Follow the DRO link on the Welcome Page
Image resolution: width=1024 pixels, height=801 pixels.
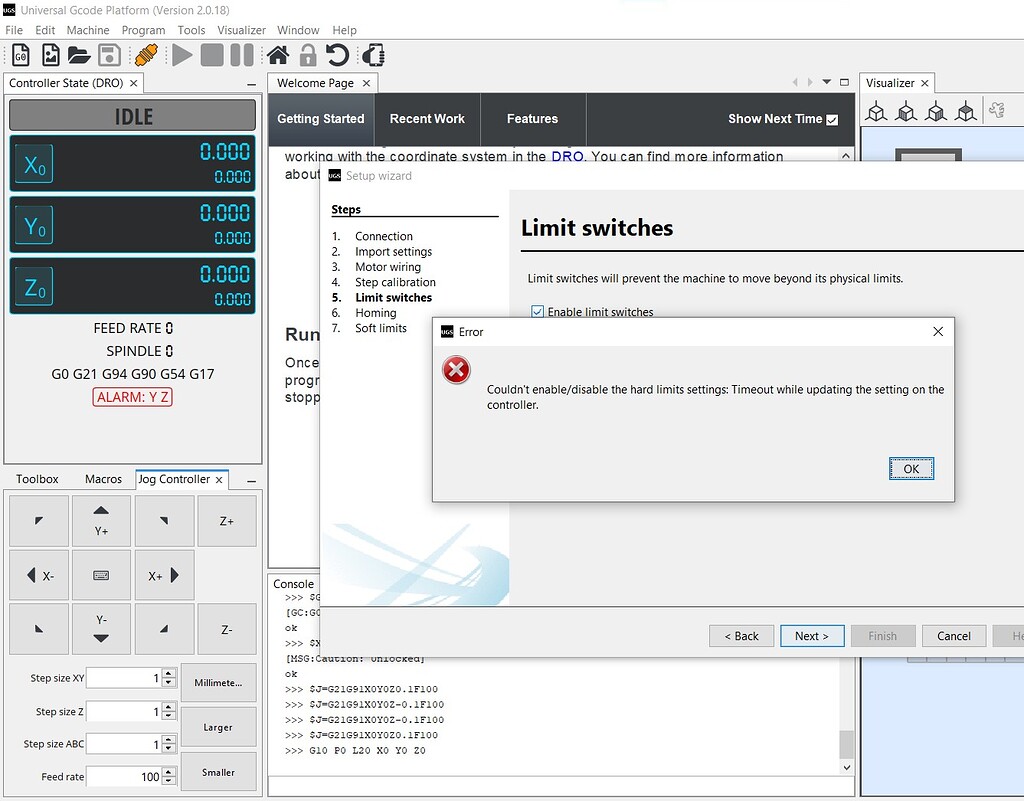[x=567, y=157]
